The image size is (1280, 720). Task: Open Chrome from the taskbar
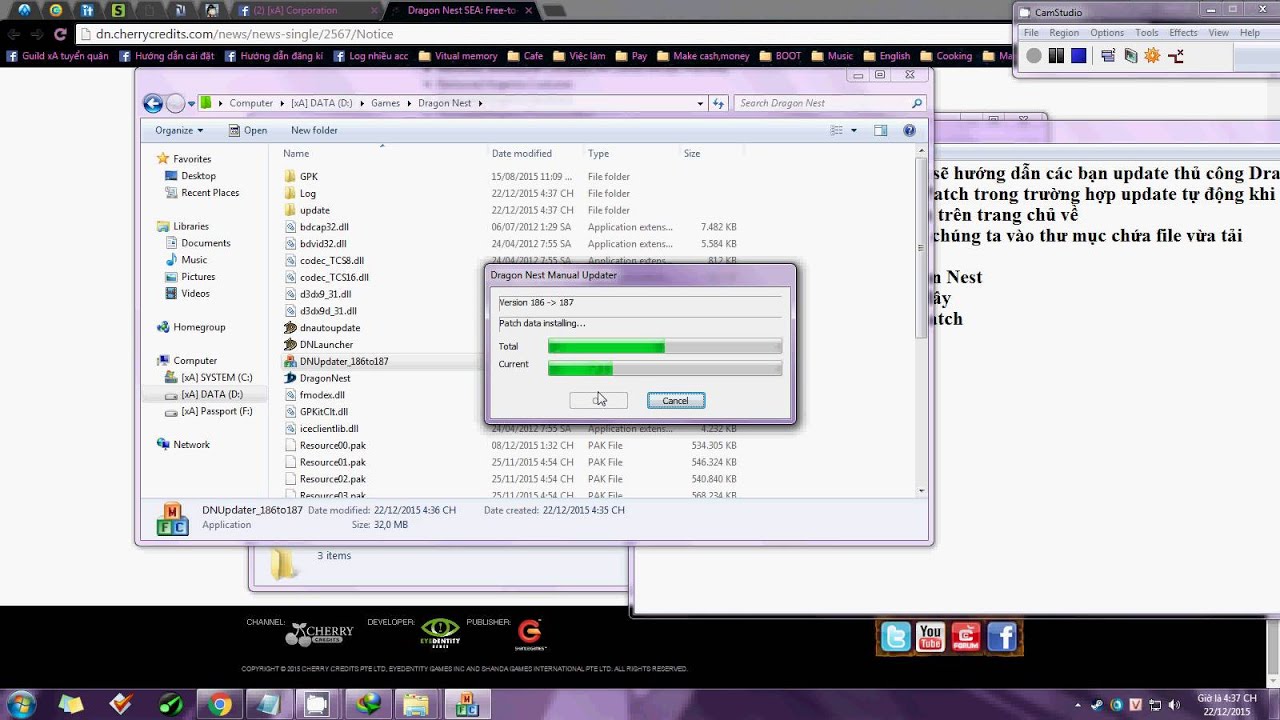click(x=219, y=705)
